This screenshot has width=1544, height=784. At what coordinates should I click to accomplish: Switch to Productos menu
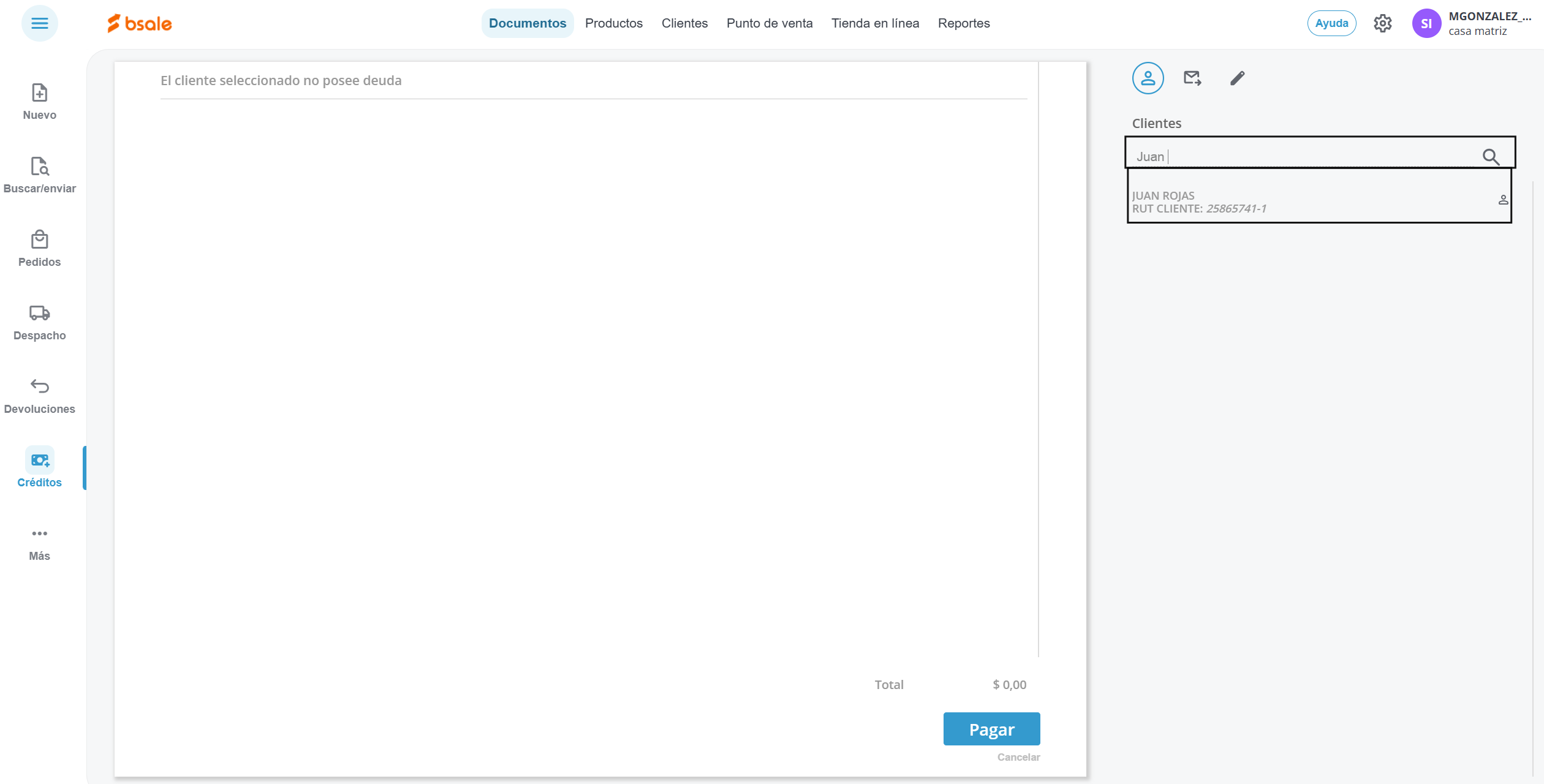tap(613, 23)
